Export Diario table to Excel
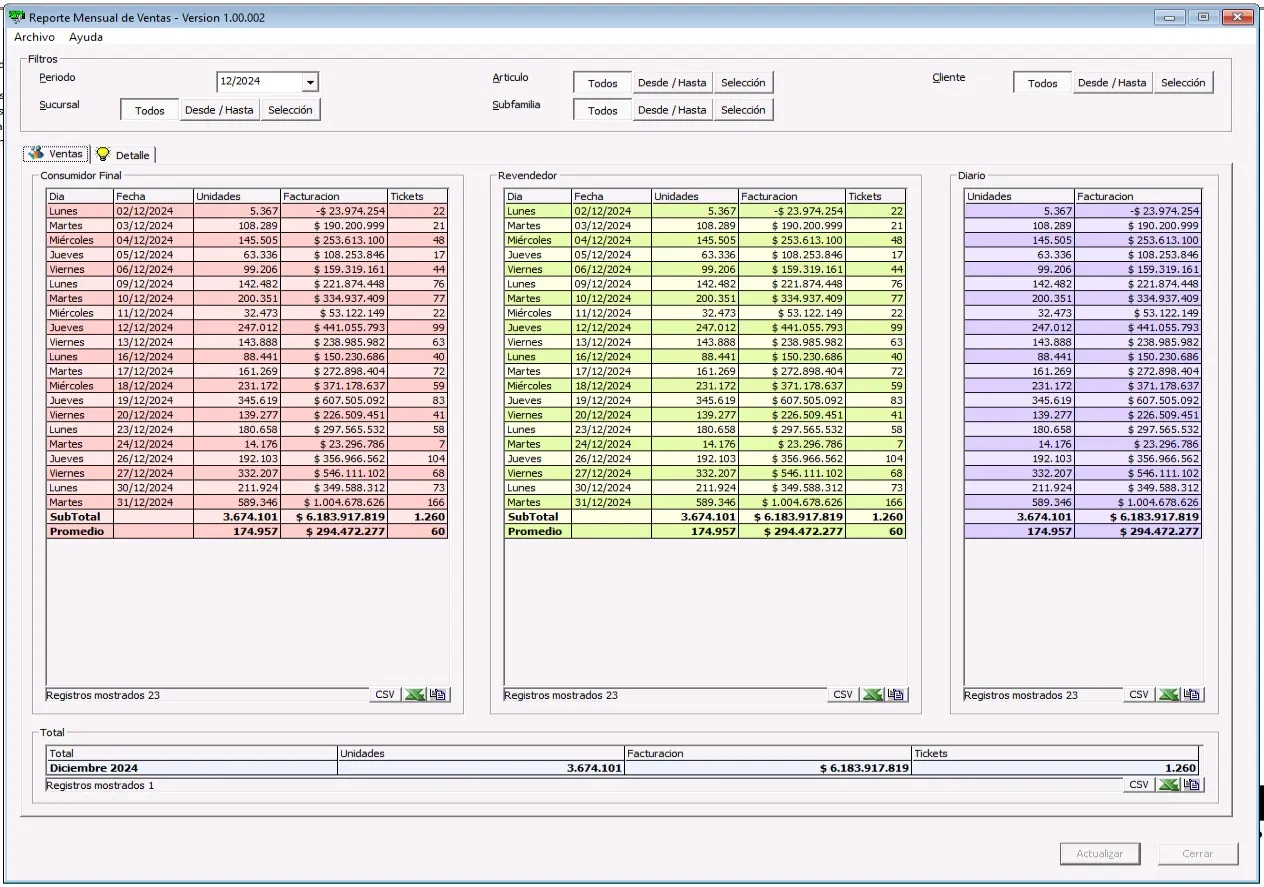The width and height of the screenshot is (1264, 887). tap(1168, 695)
